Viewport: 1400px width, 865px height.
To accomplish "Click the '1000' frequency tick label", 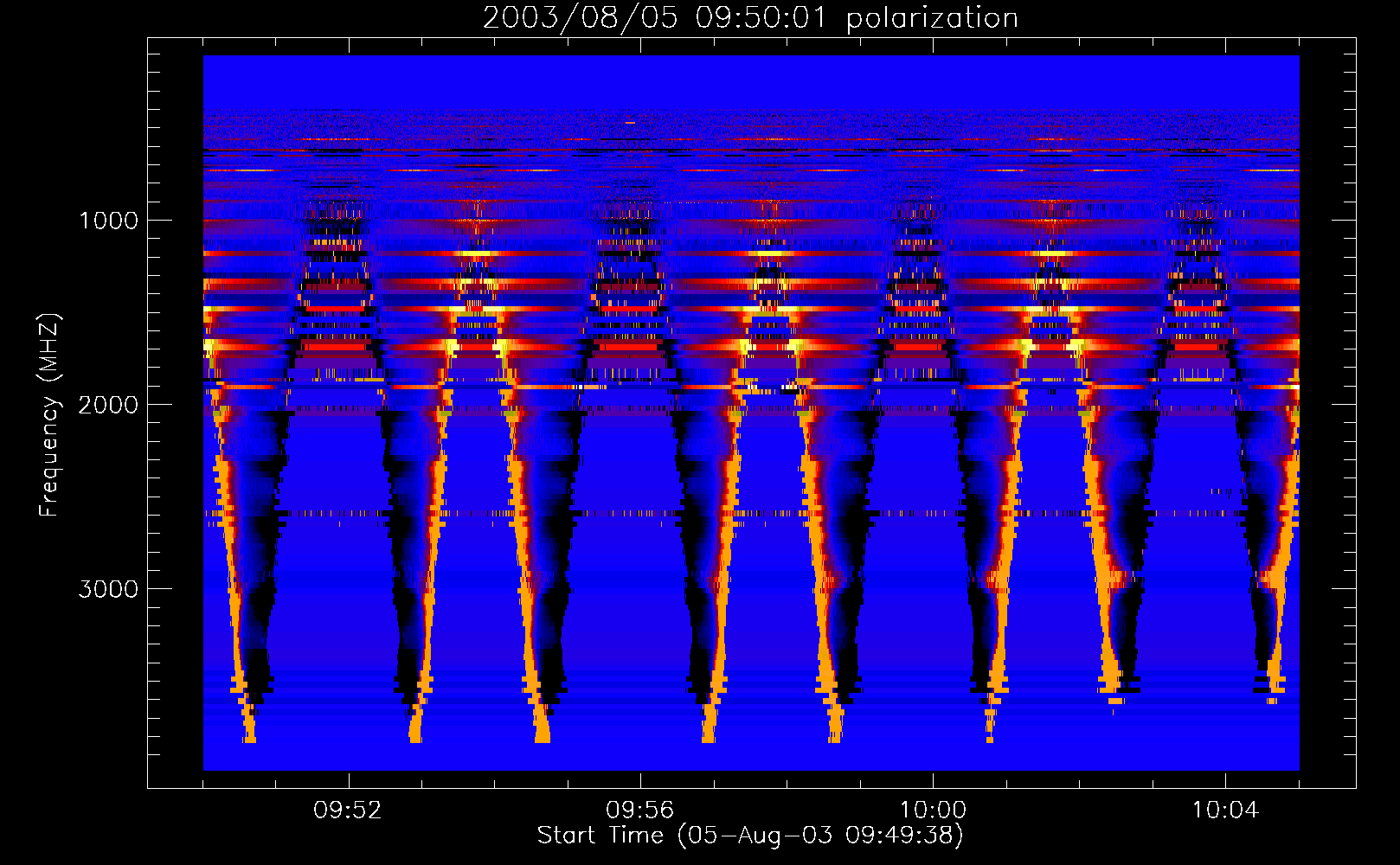I will (108, 221).
